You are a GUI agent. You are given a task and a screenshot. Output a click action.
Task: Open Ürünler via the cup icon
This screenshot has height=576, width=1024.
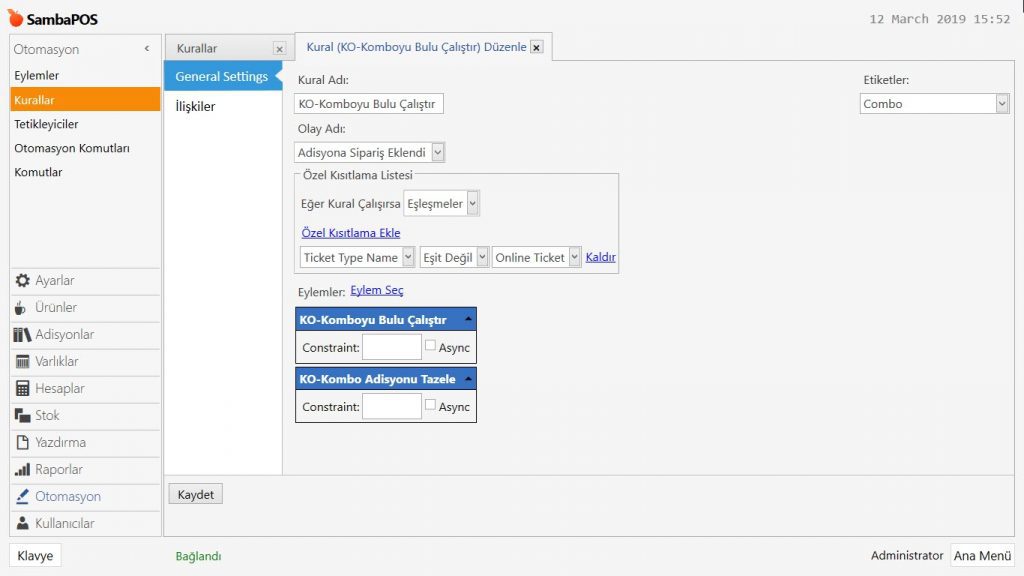click(x=22, y=308)
